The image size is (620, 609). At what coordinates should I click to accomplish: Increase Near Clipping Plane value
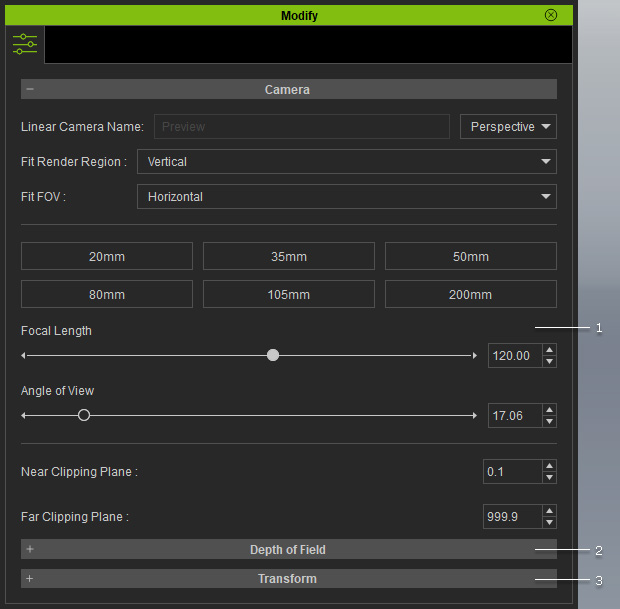coord(549,465)
